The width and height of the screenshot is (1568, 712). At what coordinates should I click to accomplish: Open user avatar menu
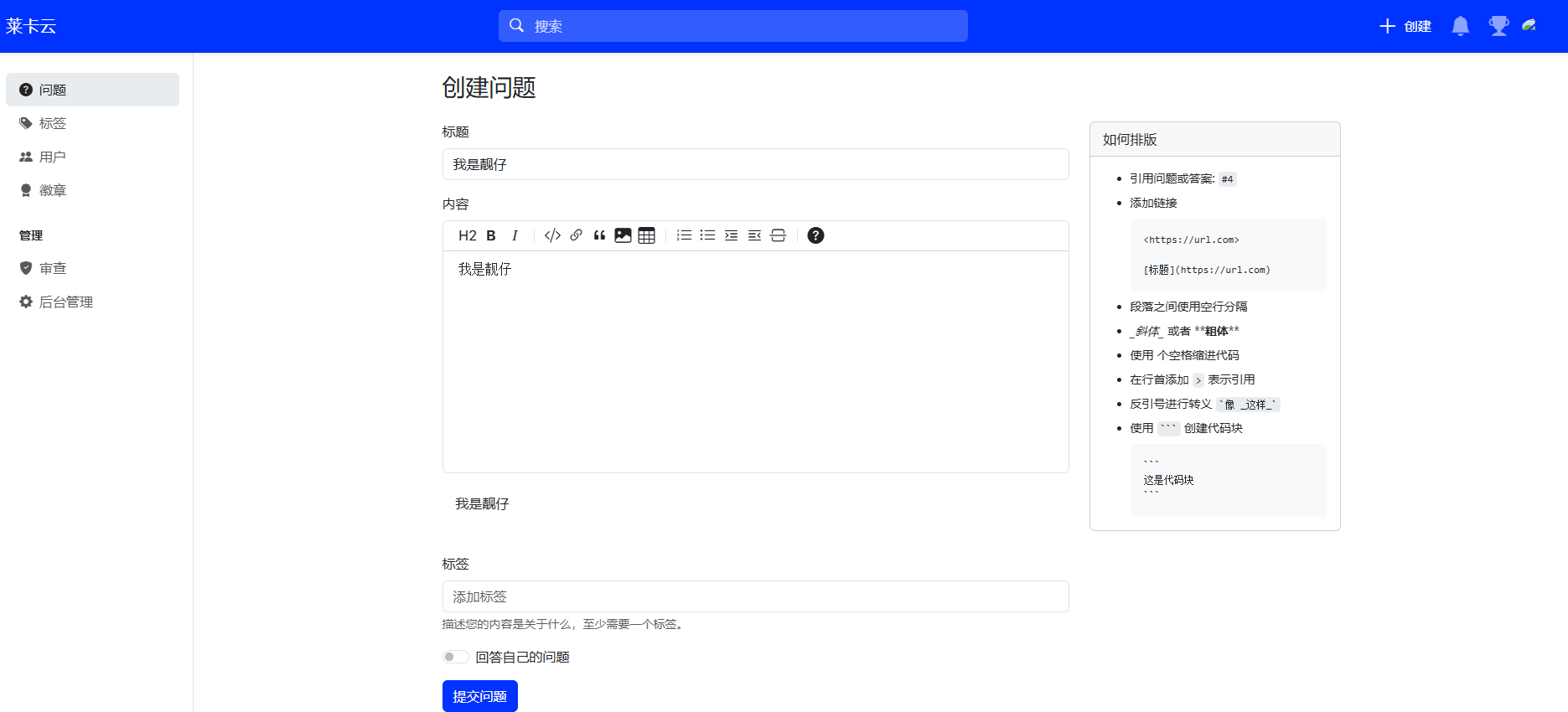1529,26
